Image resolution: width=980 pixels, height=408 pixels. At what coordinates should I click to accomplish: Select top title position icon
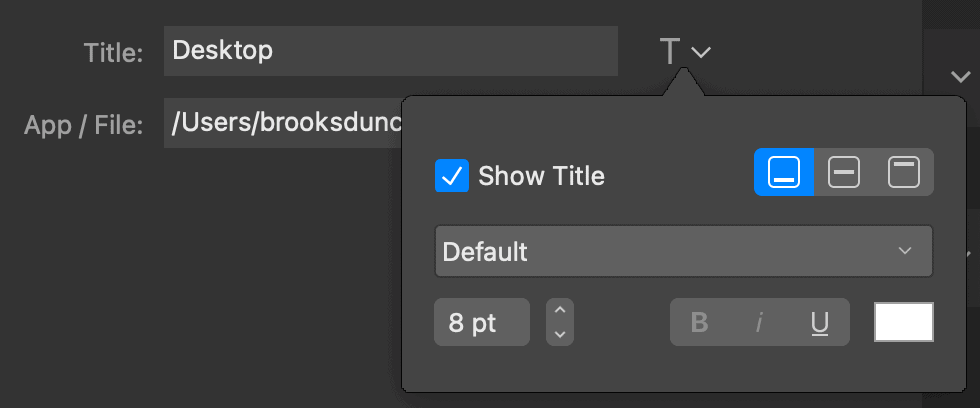click(x=904, y=172)
